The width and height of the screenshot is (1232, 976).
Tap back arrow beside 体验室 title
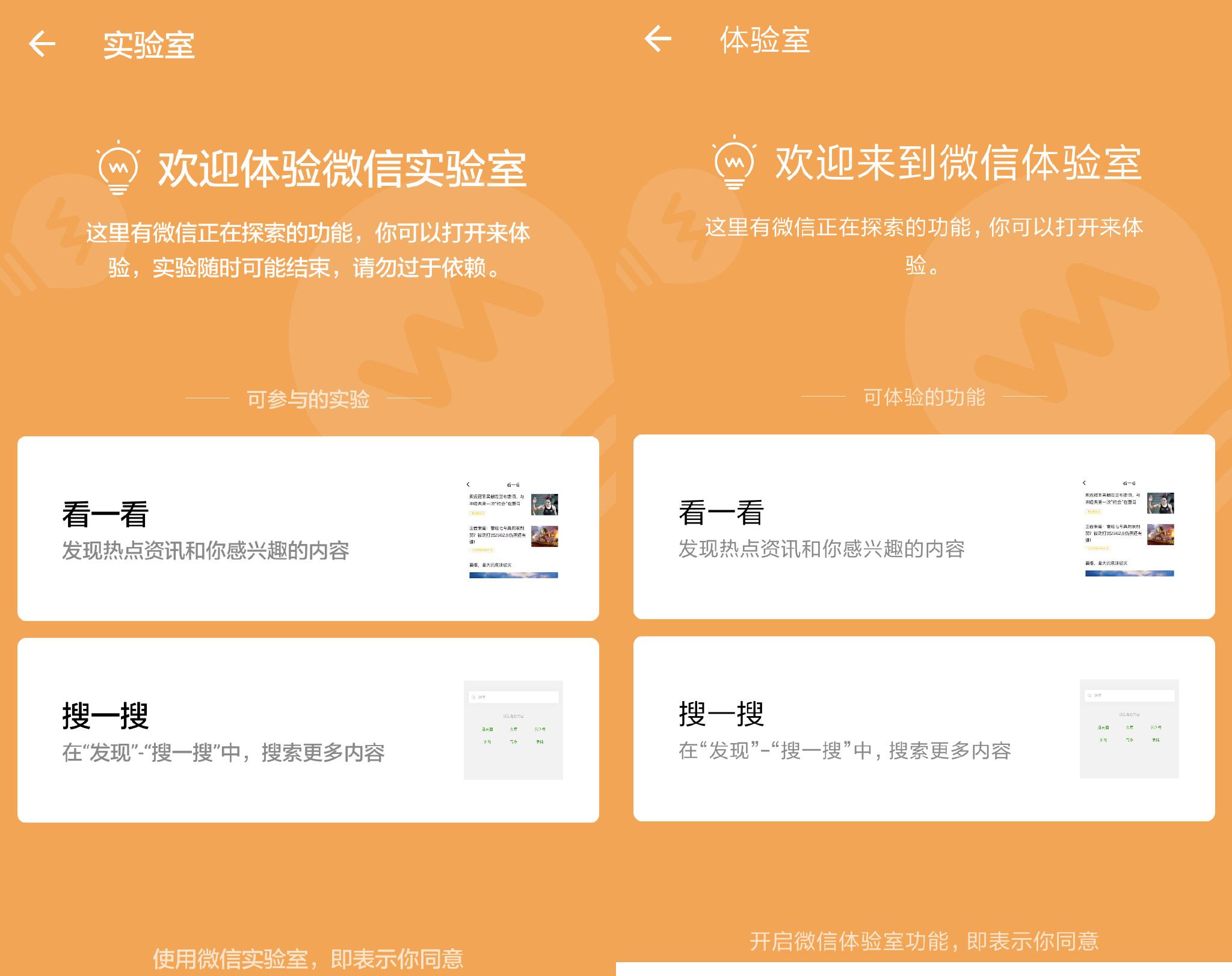(658, 39)
